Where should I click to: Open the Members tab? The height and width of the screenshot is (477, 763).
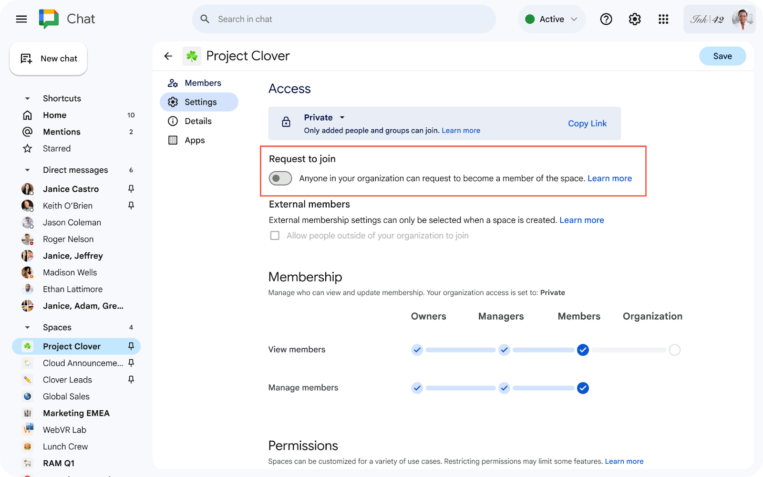(195, 83)
